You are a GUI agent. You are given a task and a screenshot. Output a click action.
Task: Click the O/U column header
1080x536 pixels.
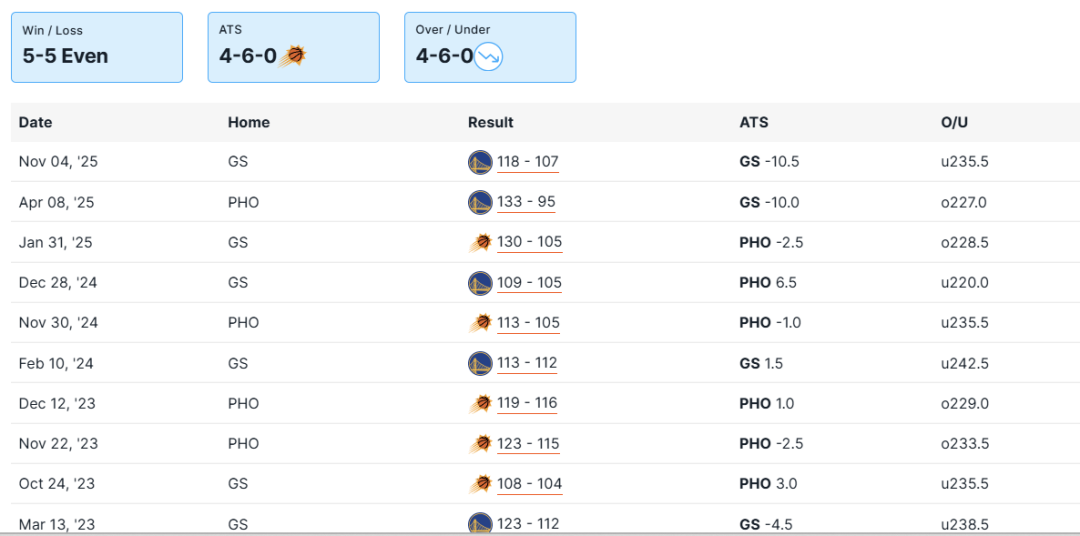click(x=954, y=122)
